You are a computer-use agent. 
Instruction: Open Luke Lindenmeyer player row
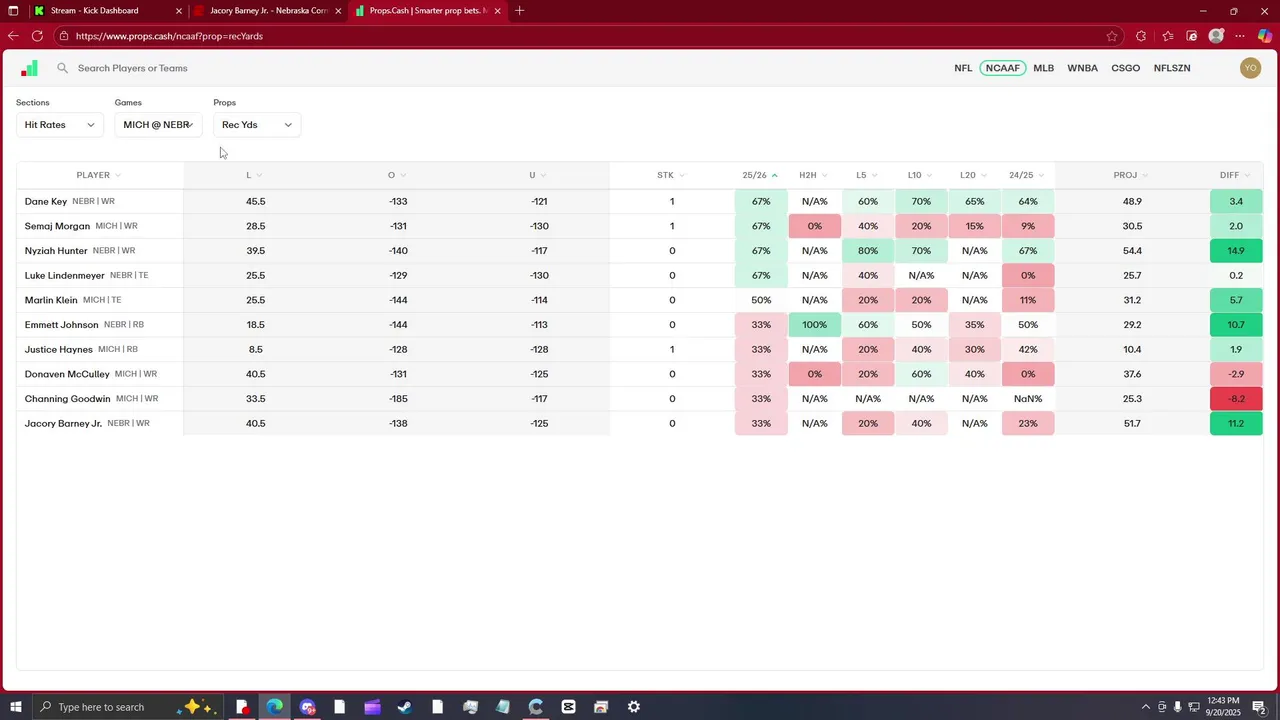[639, 275]
